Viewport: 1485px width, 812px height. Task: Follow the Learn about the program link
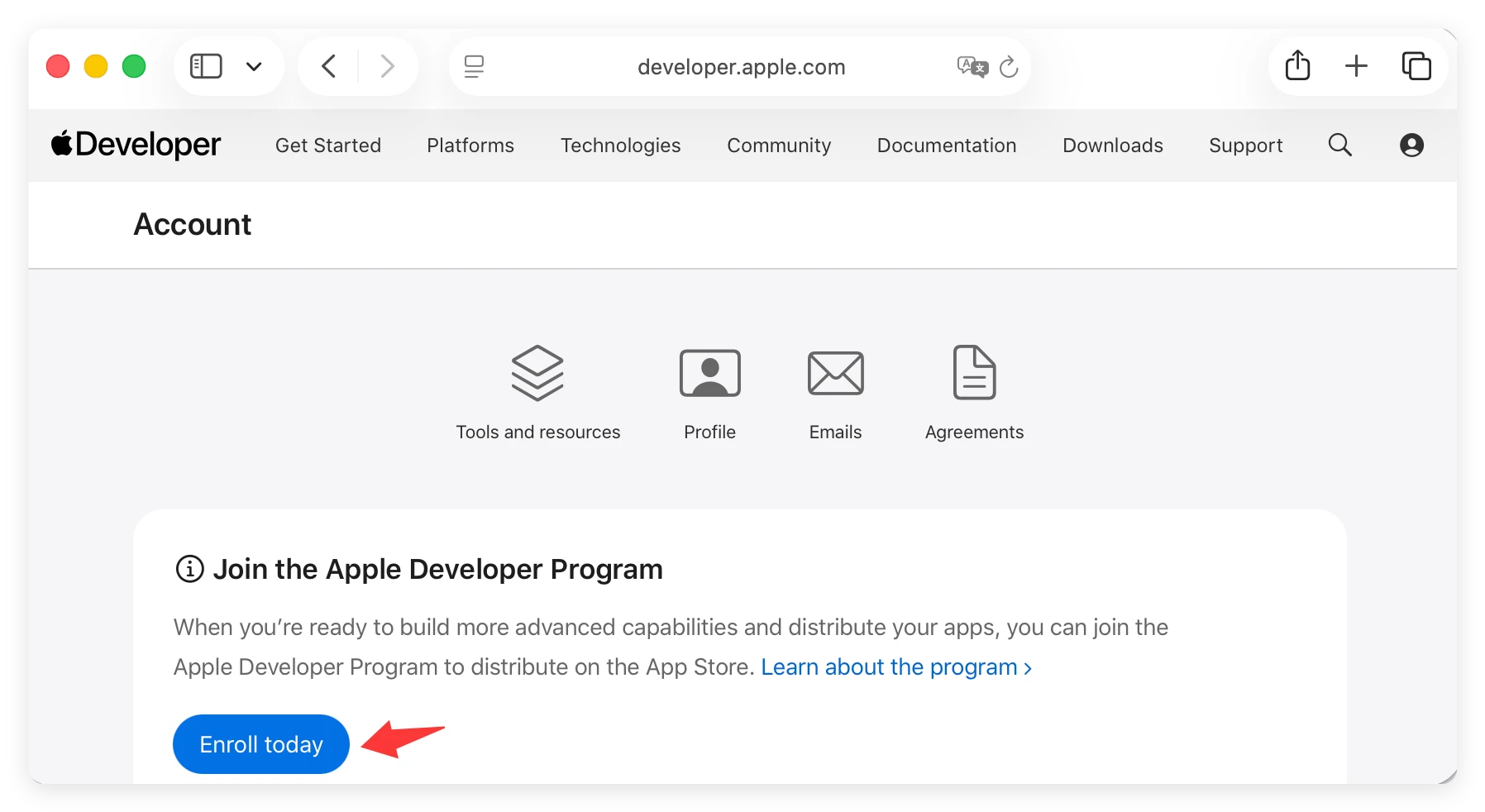pos(896,666)
